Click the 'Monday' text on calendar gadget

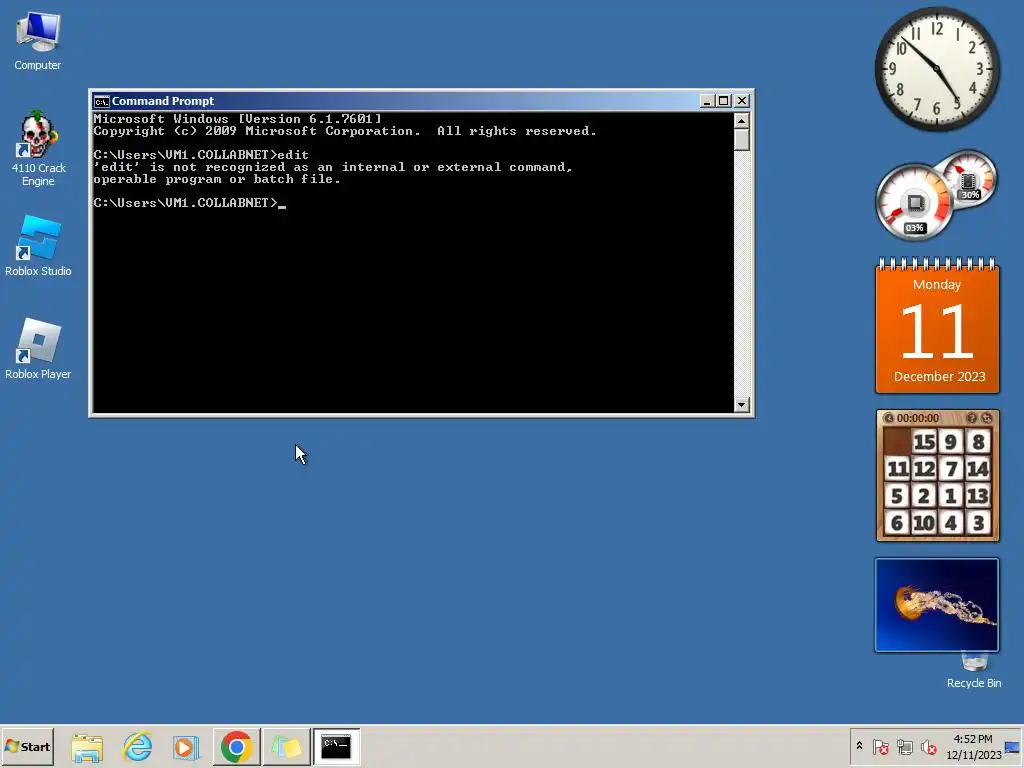[x=936, y=285]
